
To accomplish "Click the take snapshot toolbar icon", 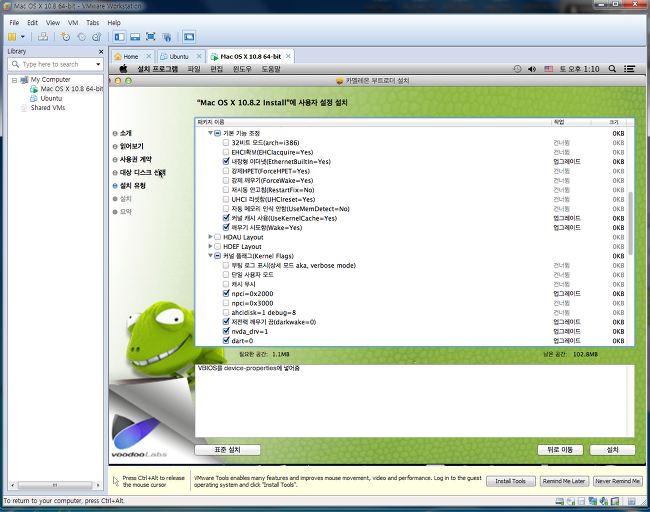I will click(66, 37).
